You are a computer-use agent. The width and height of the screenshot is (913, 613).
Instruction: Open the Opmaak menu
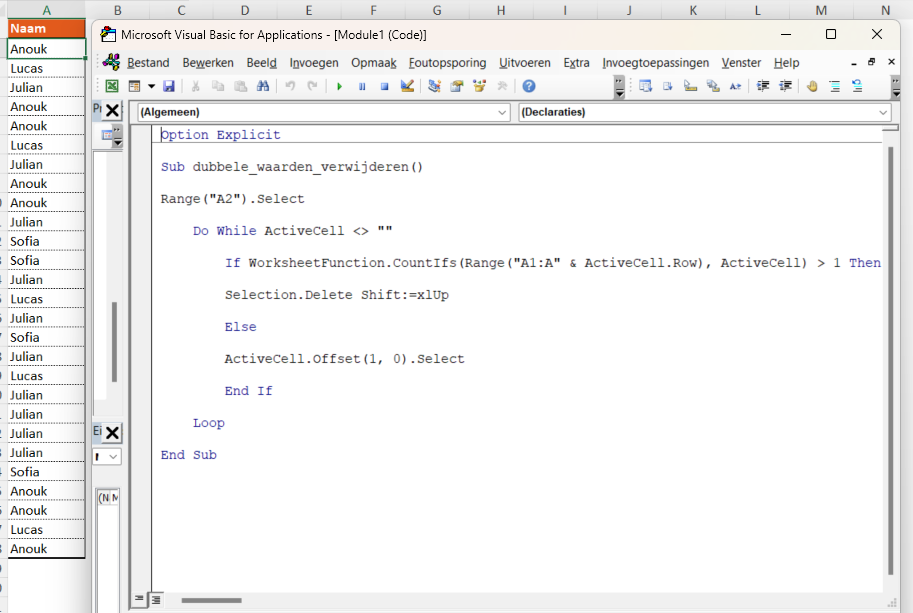click(x=374, y=63)
